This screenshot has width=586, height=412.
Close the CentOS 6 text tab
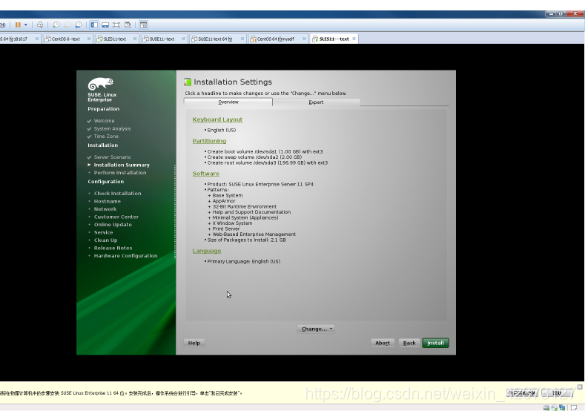tap(89, 39)
